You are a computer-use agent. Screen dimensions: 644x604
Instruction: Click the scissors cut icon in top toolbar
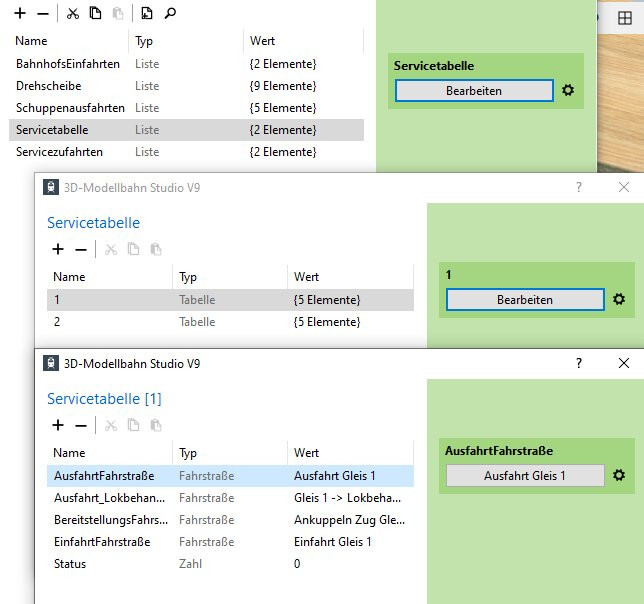pyautogui.click(x=73, y=14)
